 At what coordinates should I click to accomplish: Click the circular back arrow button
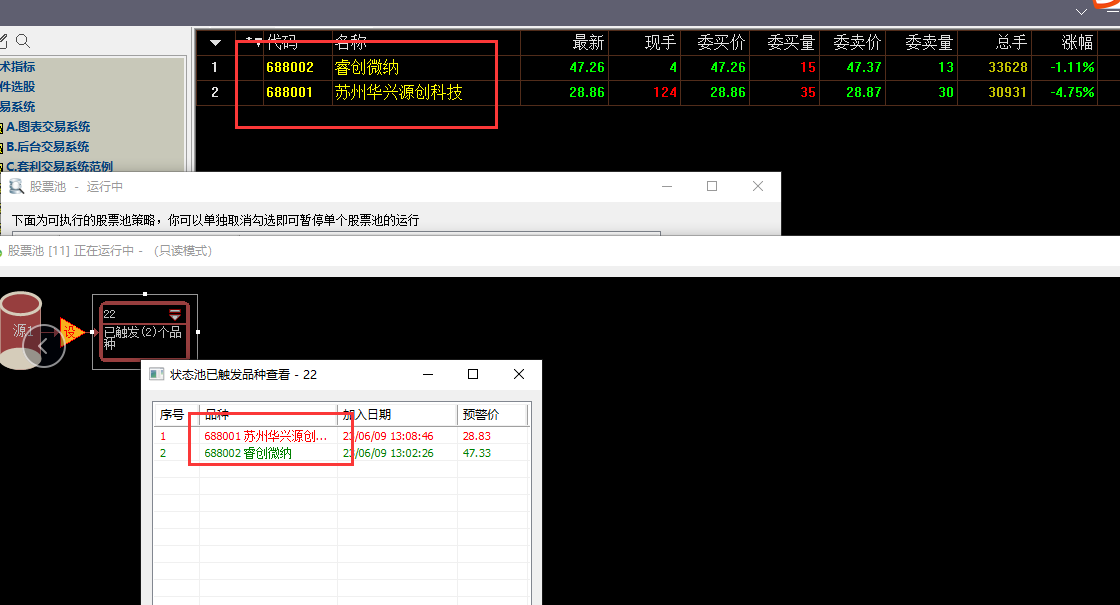pos(44,346)
